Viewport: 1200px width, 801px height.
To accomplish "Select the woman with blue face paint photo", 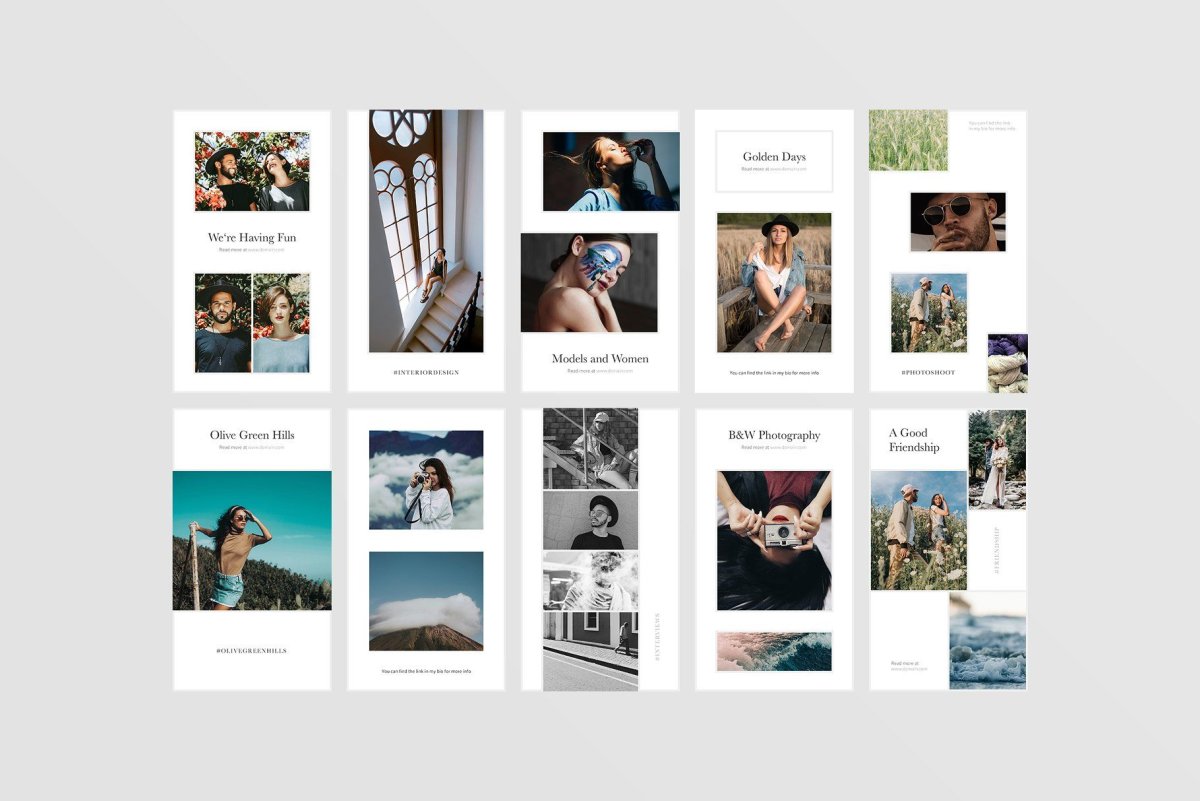I will pos(589,283).
